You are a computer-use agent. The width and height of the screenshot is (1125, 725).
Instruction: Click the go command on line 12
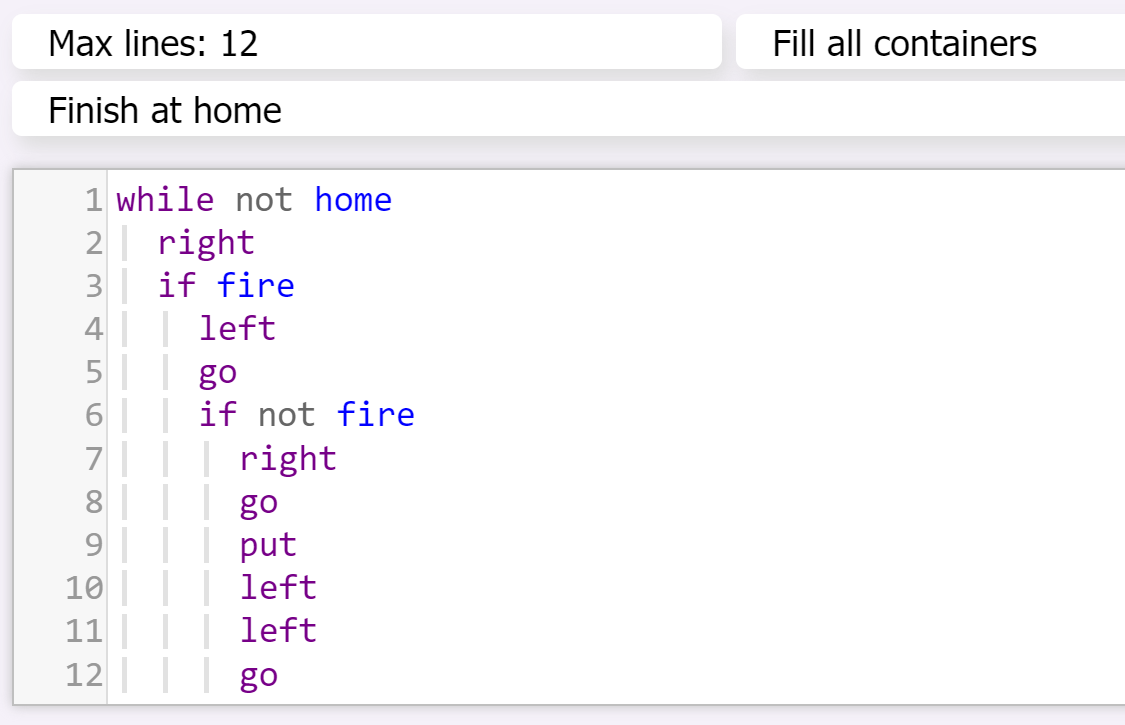pyautogui.click(x=257, y=674)
